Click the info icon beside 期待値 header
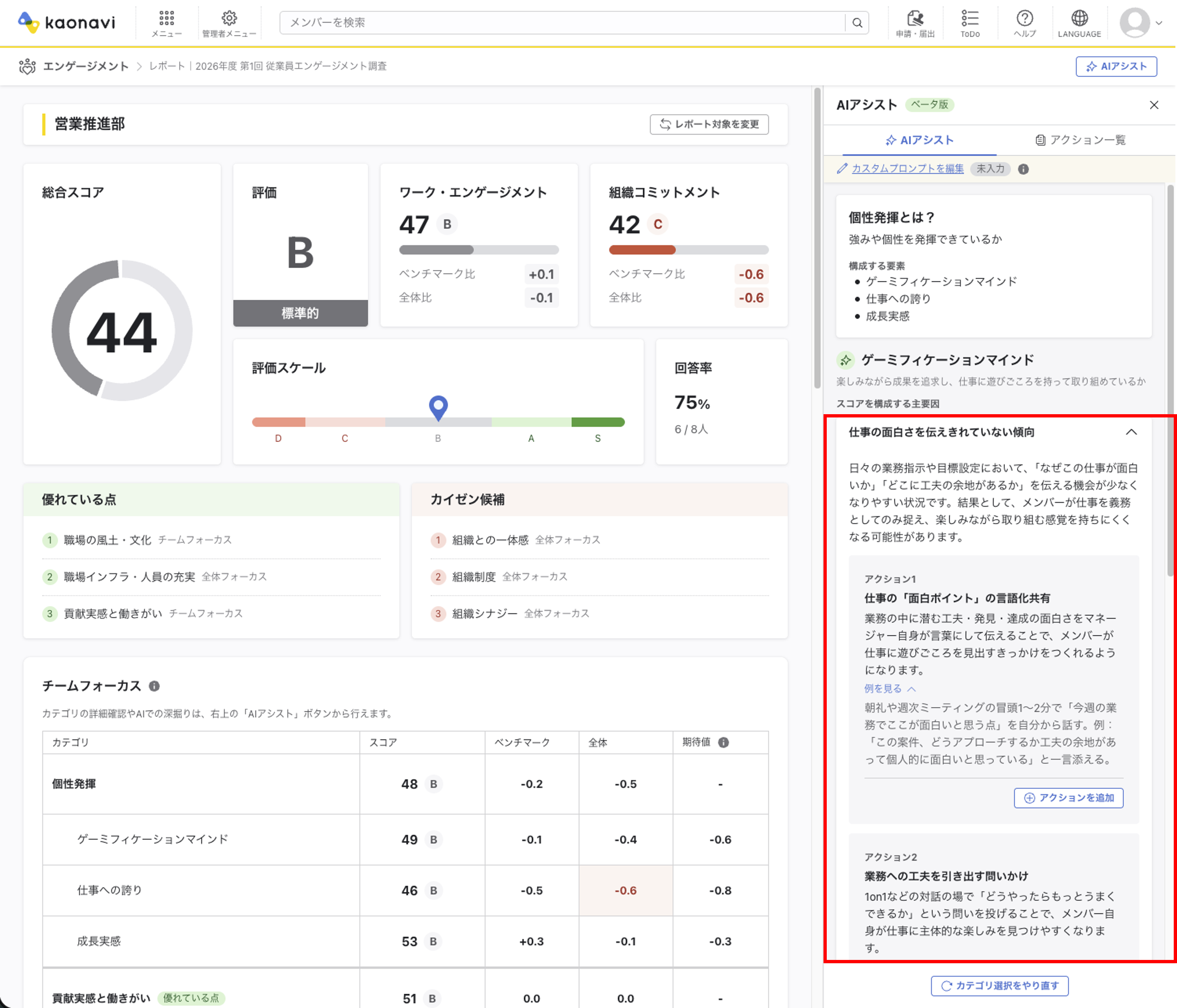 pyautogui.click(x=723, y=742)
